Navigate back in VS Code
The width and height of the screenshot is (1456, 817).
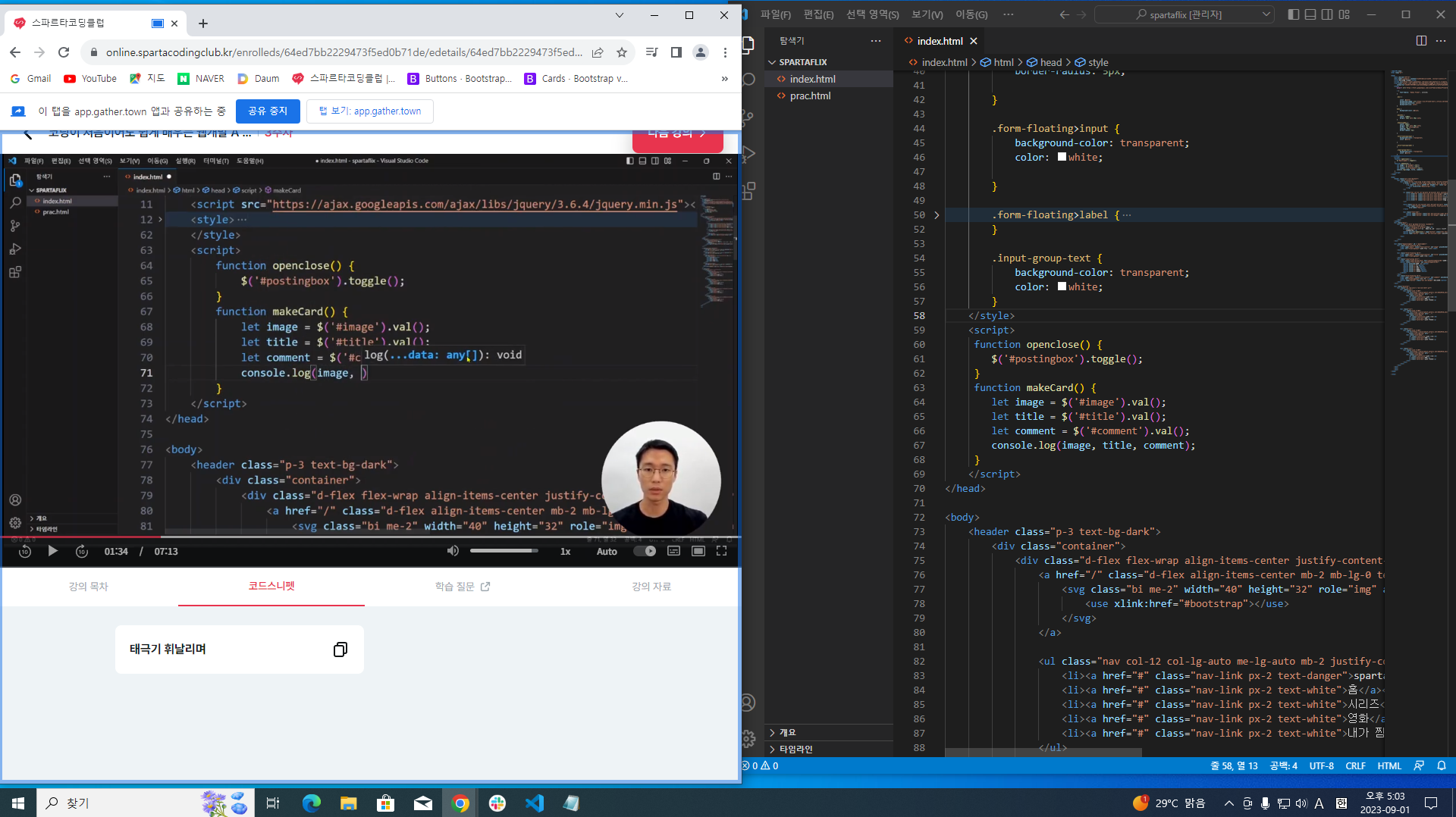point(1065,14)
